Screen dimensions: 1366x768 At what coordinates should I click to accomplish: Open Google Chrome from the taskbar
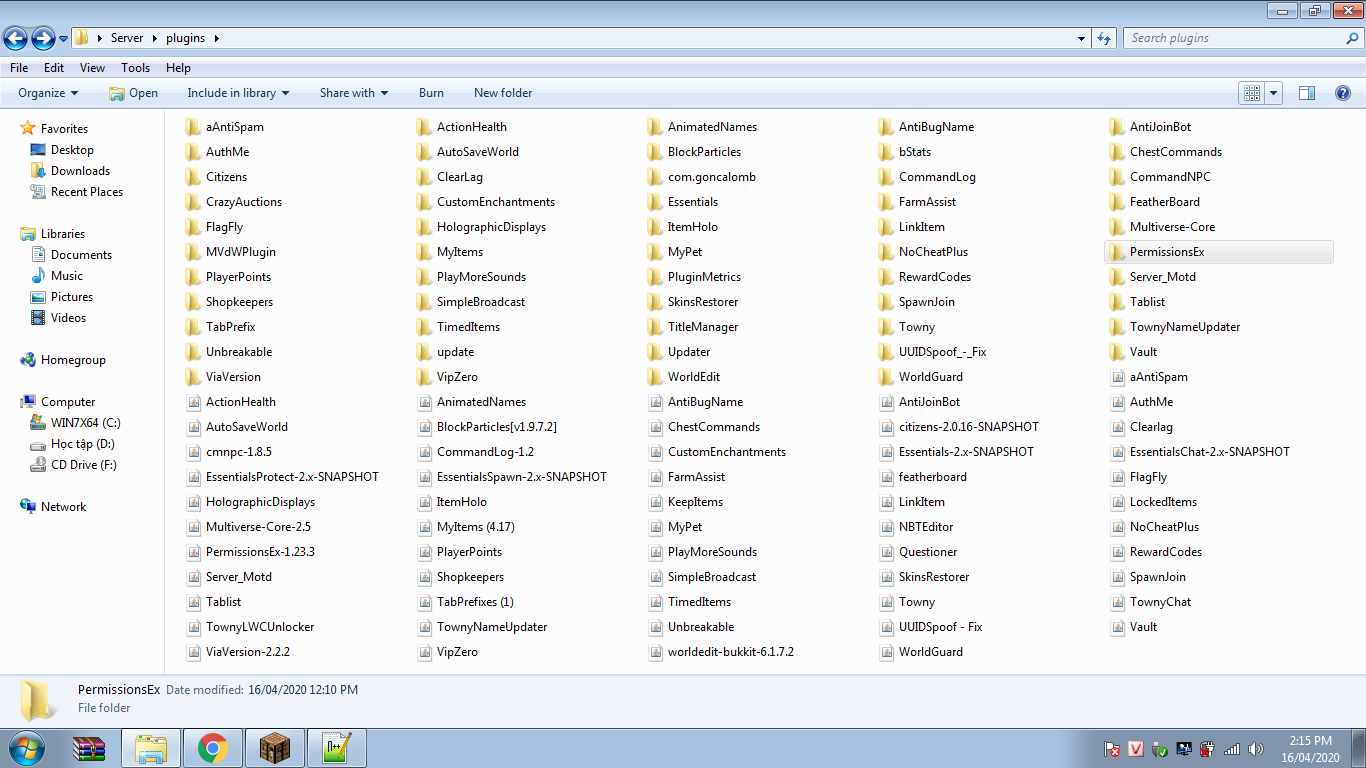pos(212,748)
